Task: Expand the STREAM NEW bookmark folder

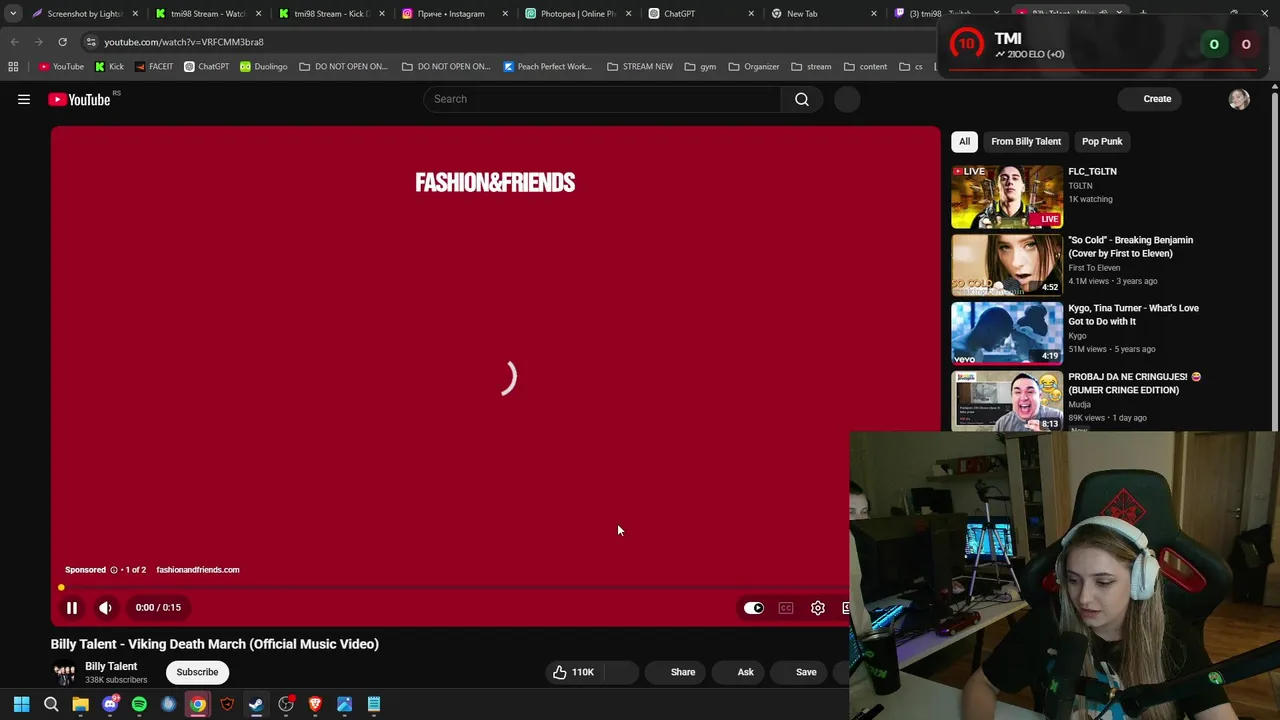Action: click(640, 67)
